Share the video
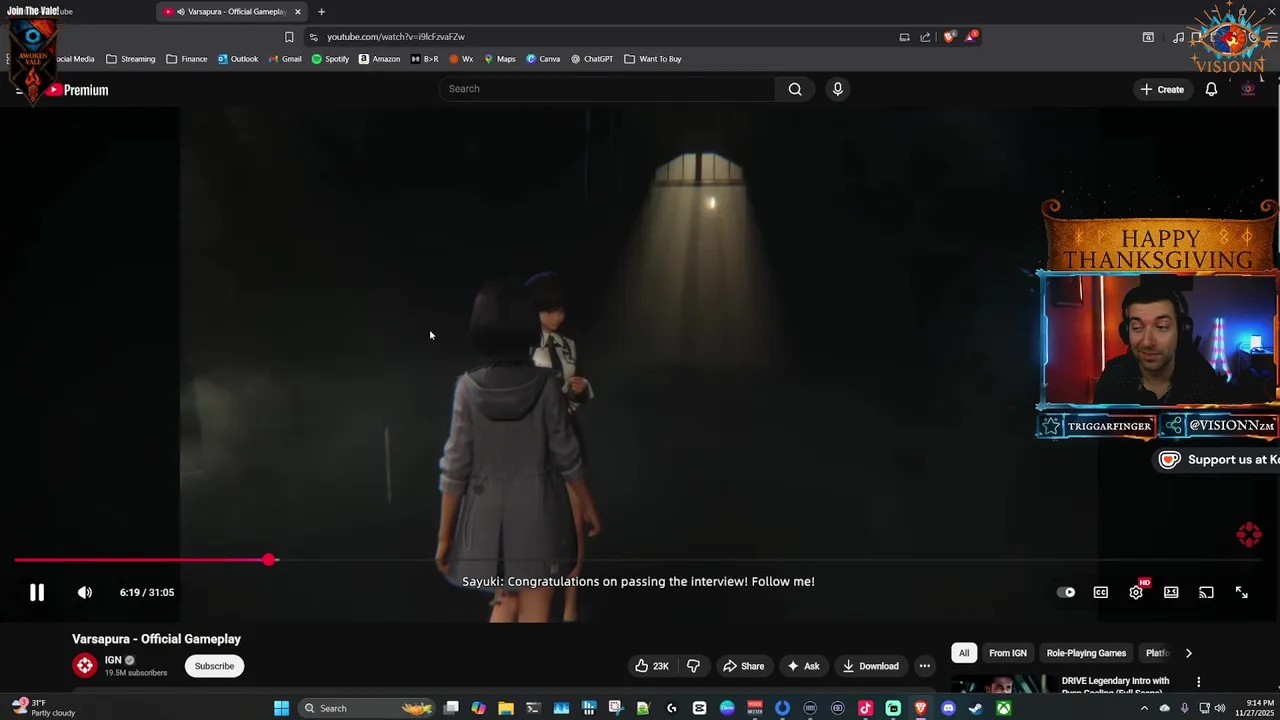Screen dimensions: 1280x720 click(x=743, y=666)
